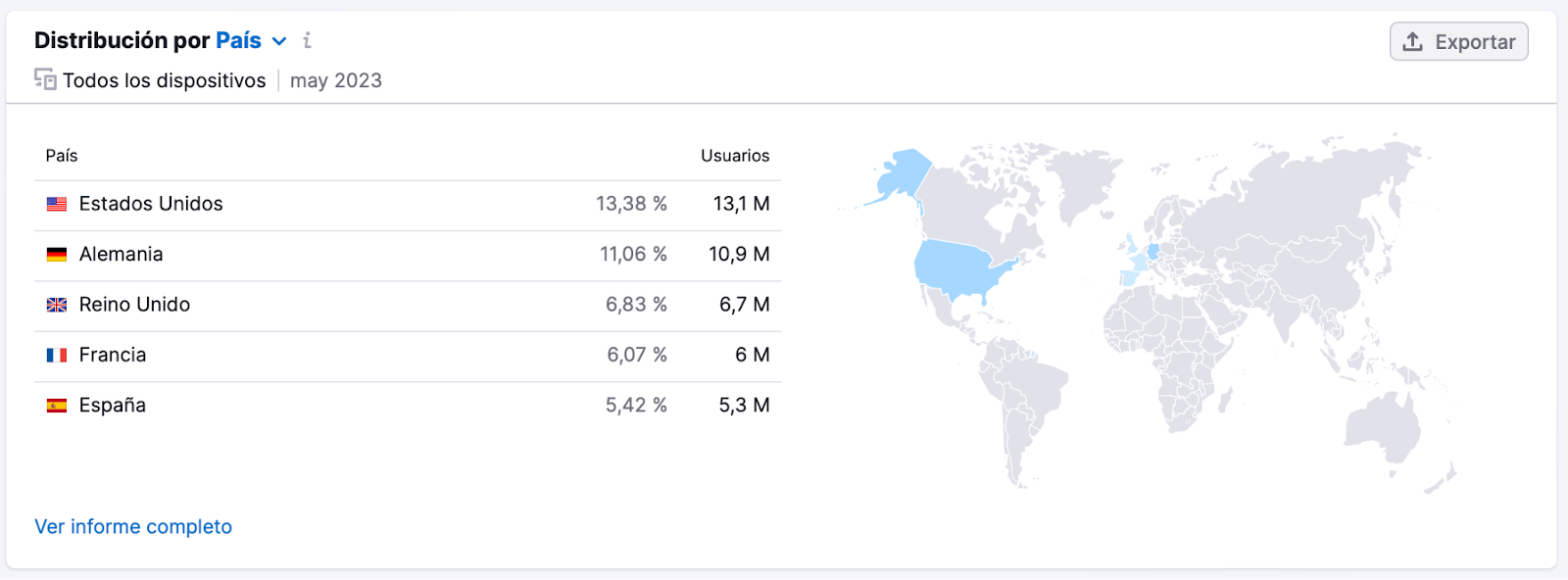Expand the País dropdown chevron

[x=279, y=41]
